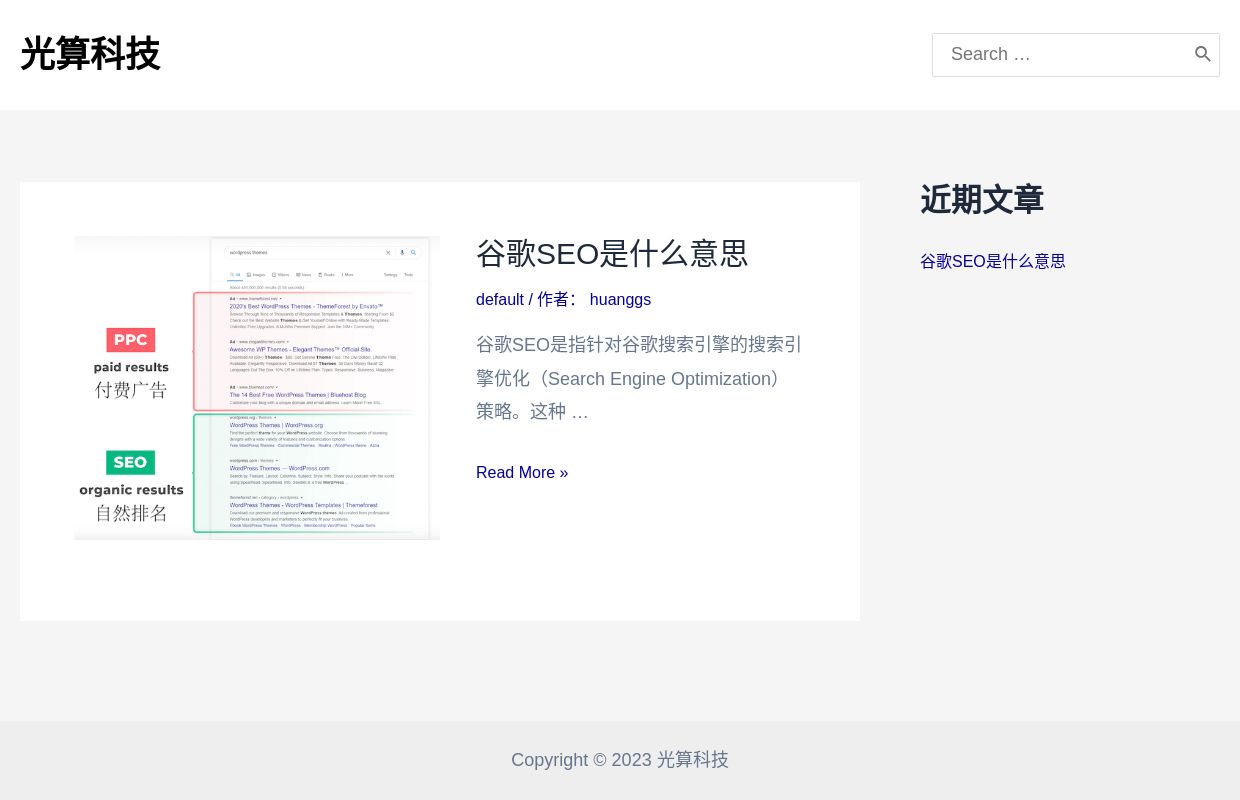Select the microphone icon in the Google search bar
Viewport: 1240px width, 800px height.
click(402, 252)
